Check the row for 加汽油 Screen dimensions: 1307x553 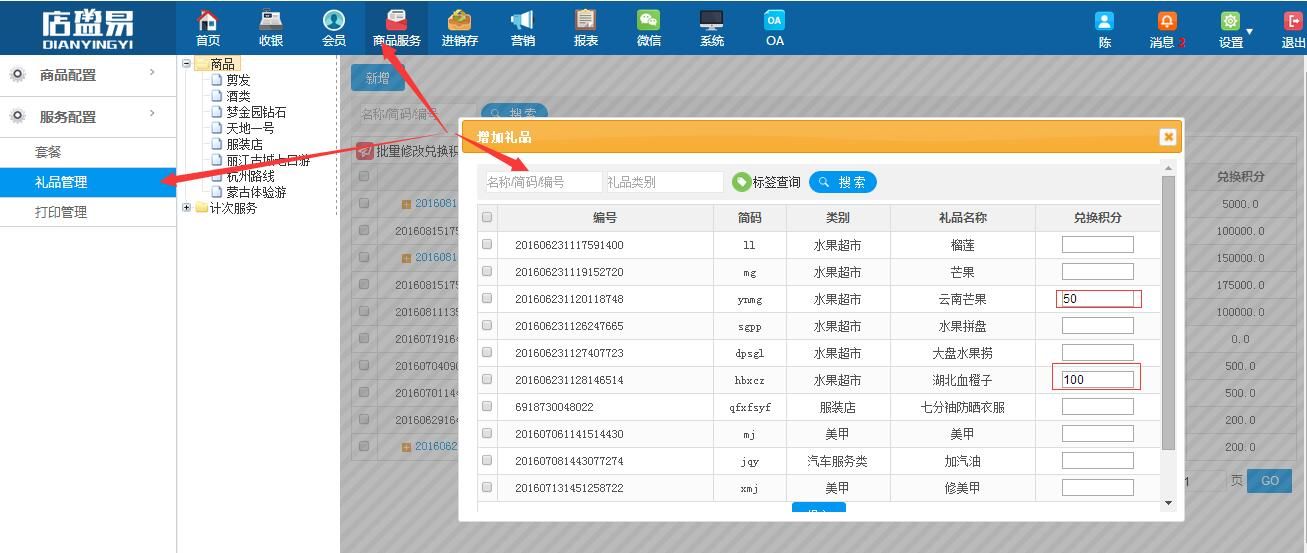point(487,460)
